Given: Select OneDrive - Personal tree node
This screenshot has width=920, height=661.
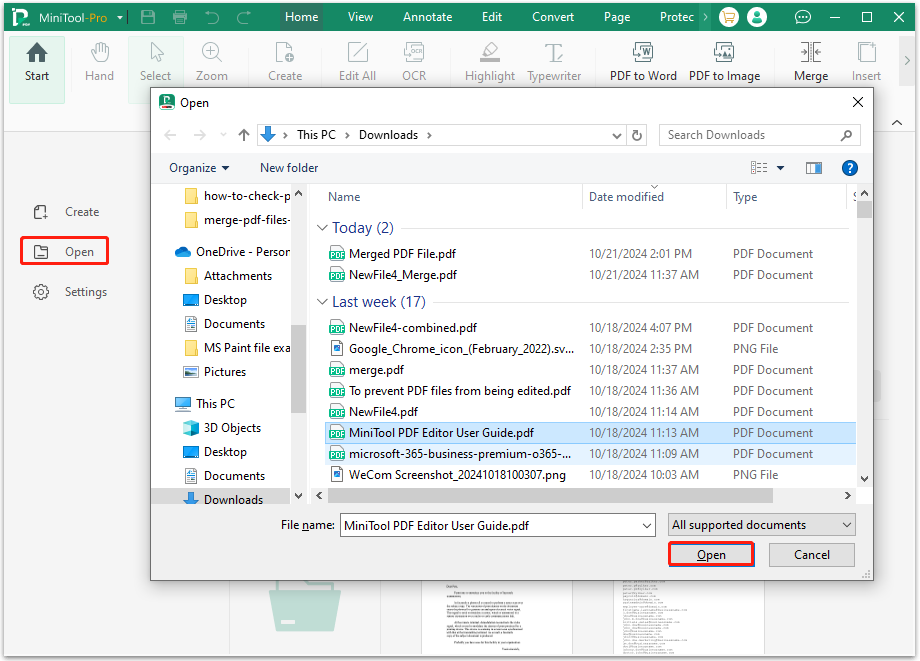Looking at the screenshot, I should click(x=232, y=252).
